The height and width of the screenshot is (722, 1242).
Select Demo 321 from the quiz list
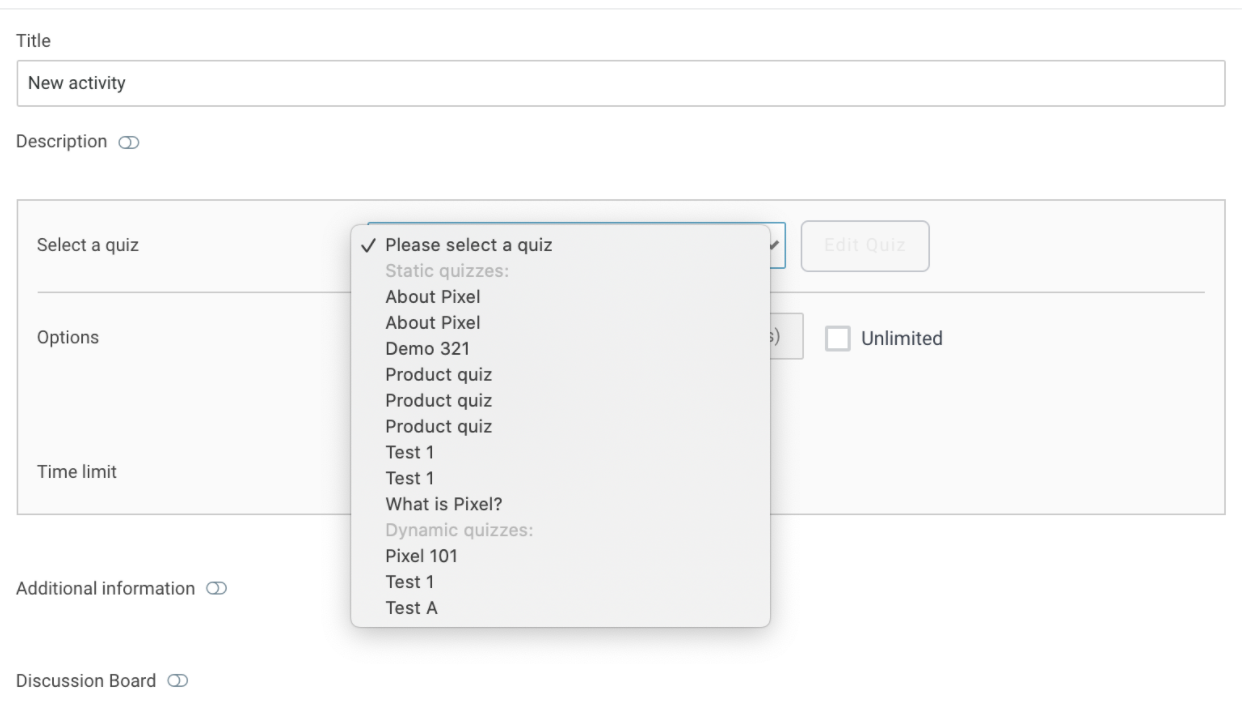tap(427, 349)
